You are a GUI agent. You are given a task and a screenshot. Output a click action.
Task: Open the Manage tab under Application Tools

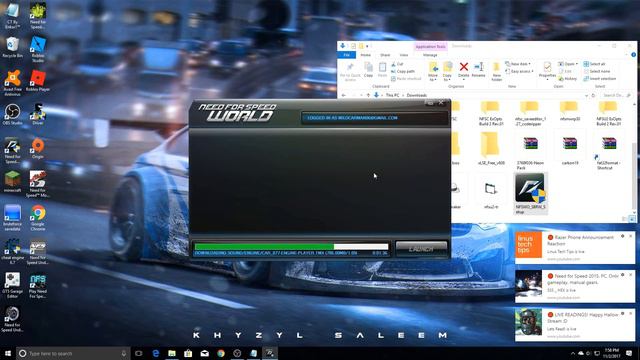(x=430, y=55)
